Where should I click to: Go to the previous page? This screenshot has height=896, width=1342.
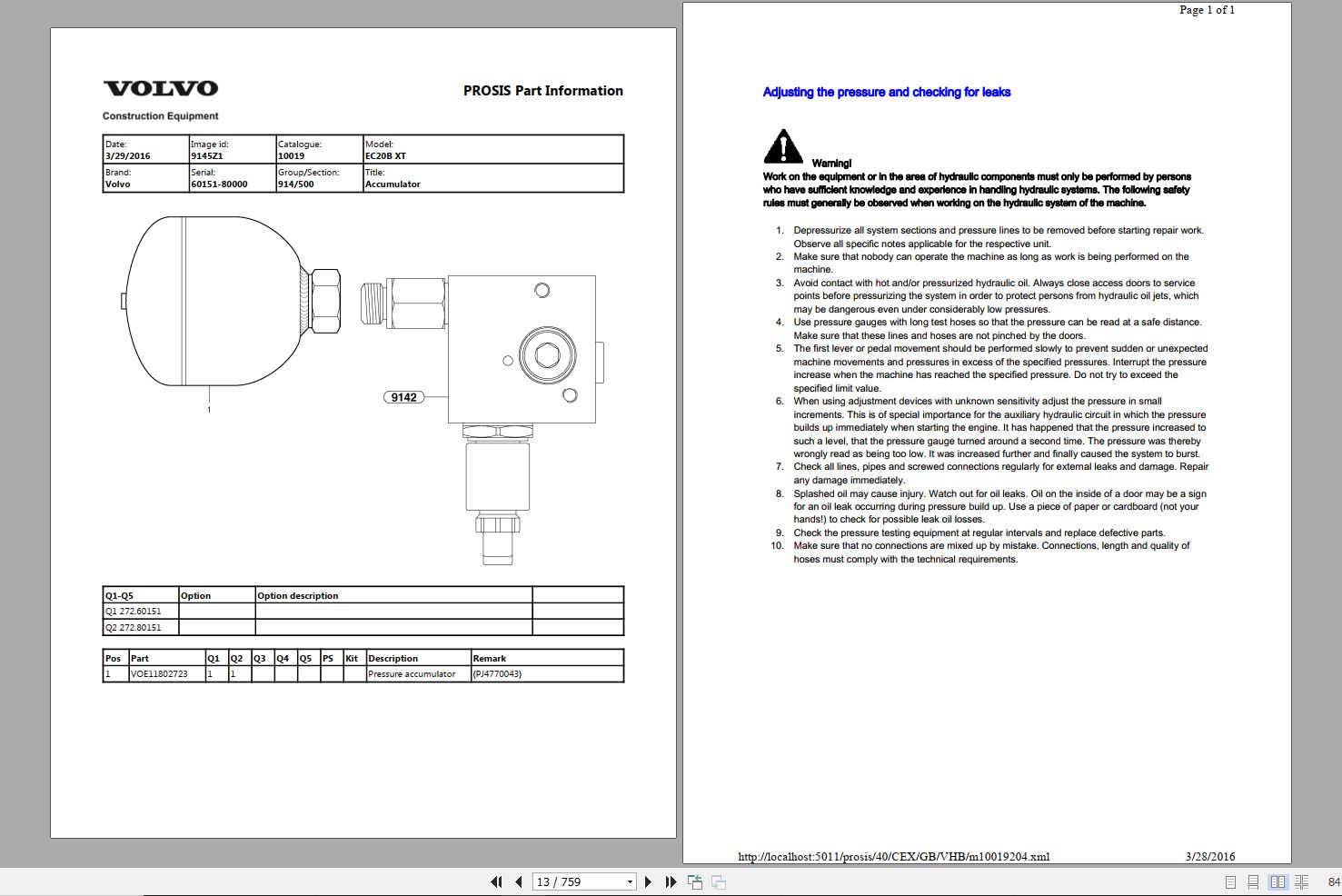(x=518, y=881)
